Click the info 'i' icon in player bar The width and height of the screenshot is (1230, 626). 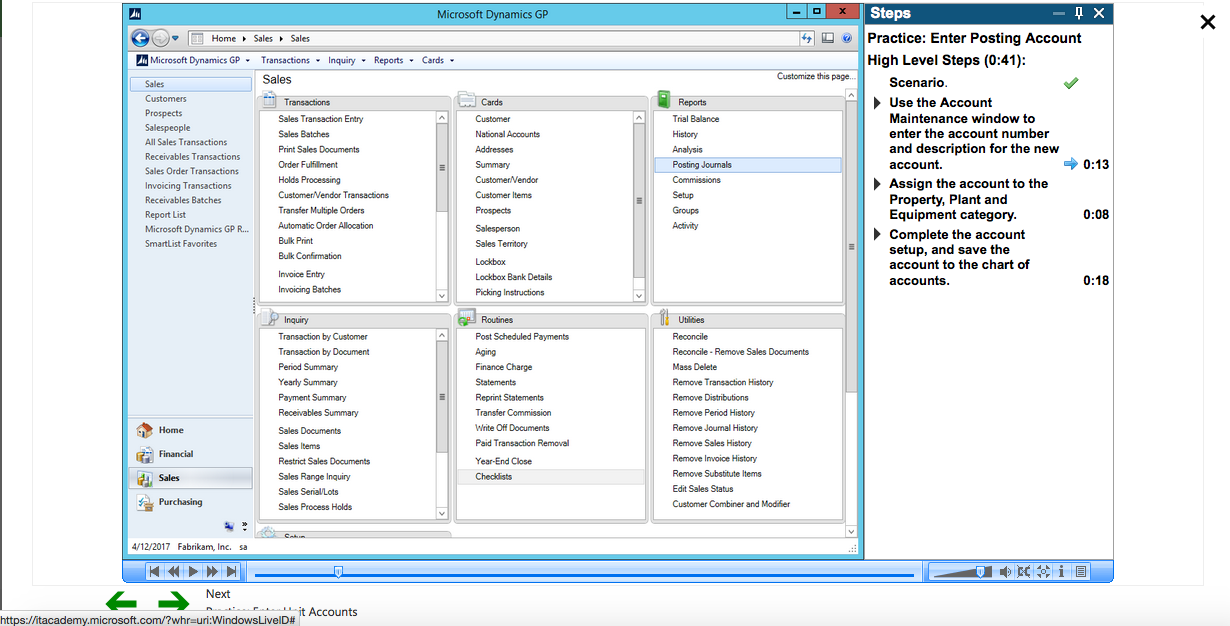(1061, 572)
